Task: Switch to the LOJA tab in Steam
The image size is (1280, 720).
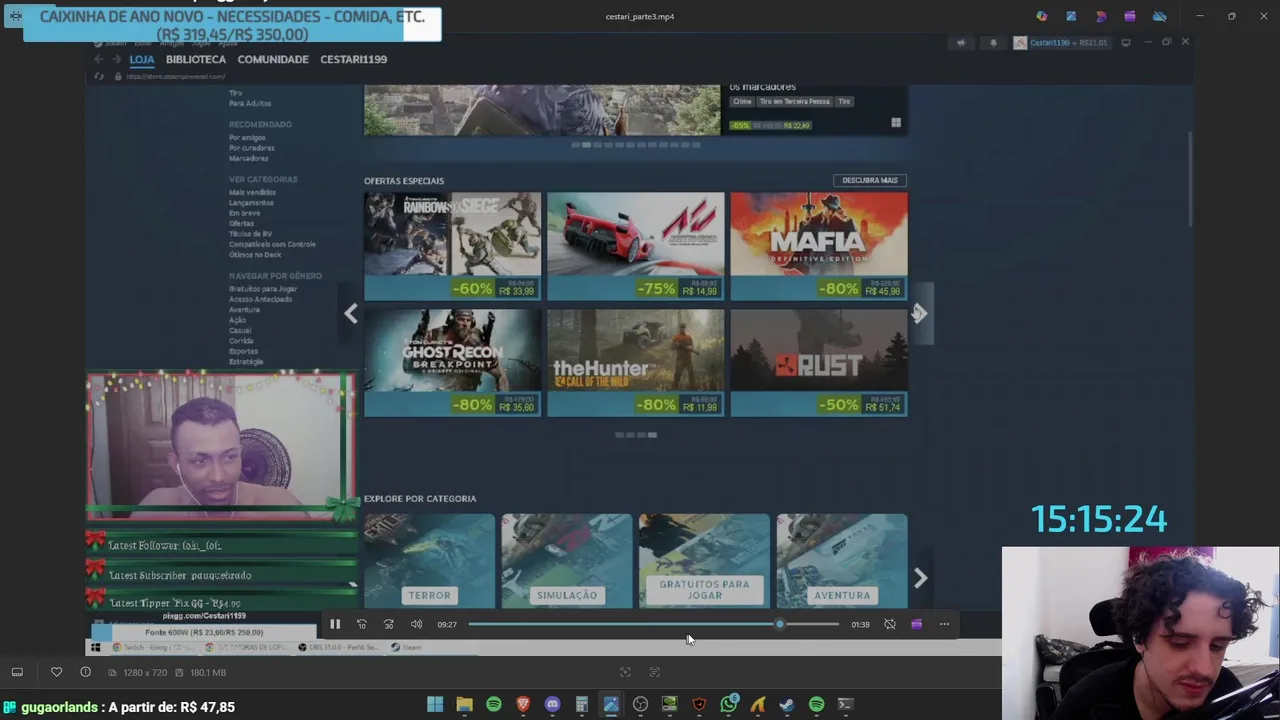Action: (x=142, y=59)
